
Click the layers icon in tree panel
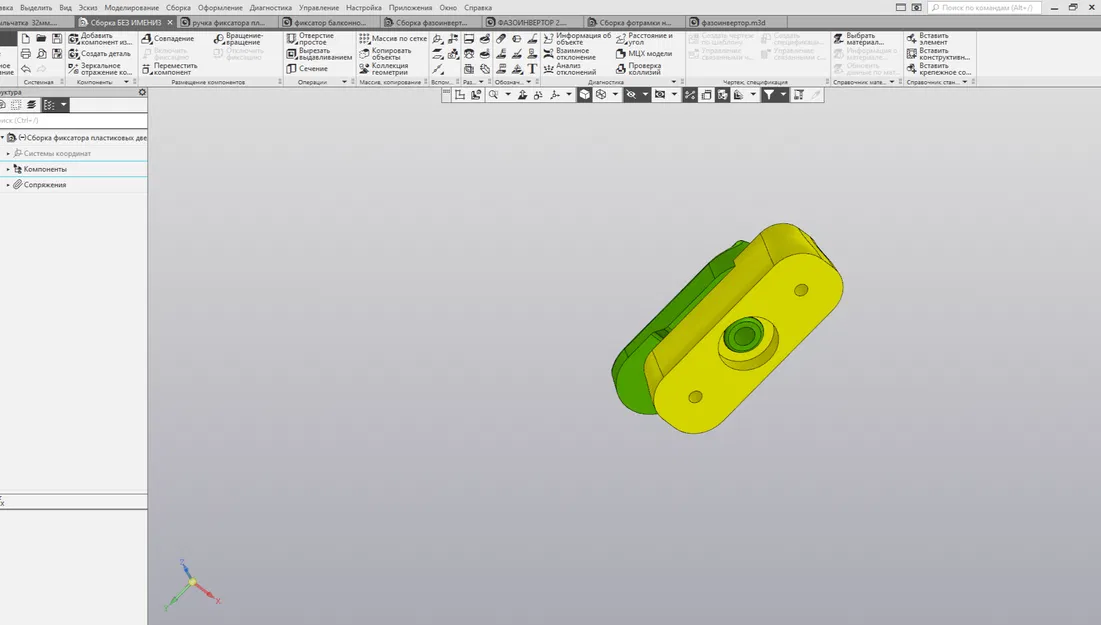[x=32, y=105]
